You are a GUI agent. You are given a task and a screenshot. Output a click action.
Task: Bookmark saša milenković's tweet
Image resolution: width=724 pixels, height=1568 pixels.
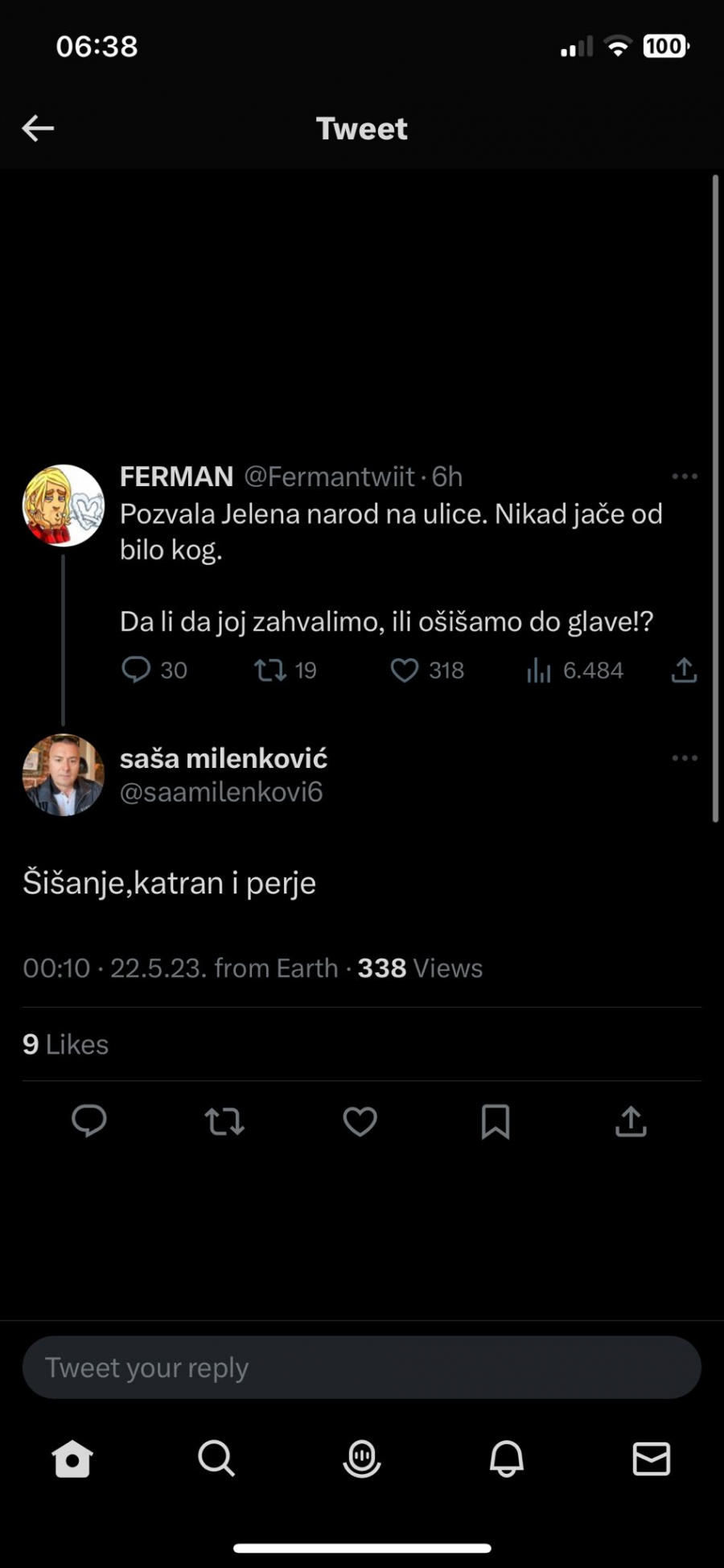tap(496, 1121)
